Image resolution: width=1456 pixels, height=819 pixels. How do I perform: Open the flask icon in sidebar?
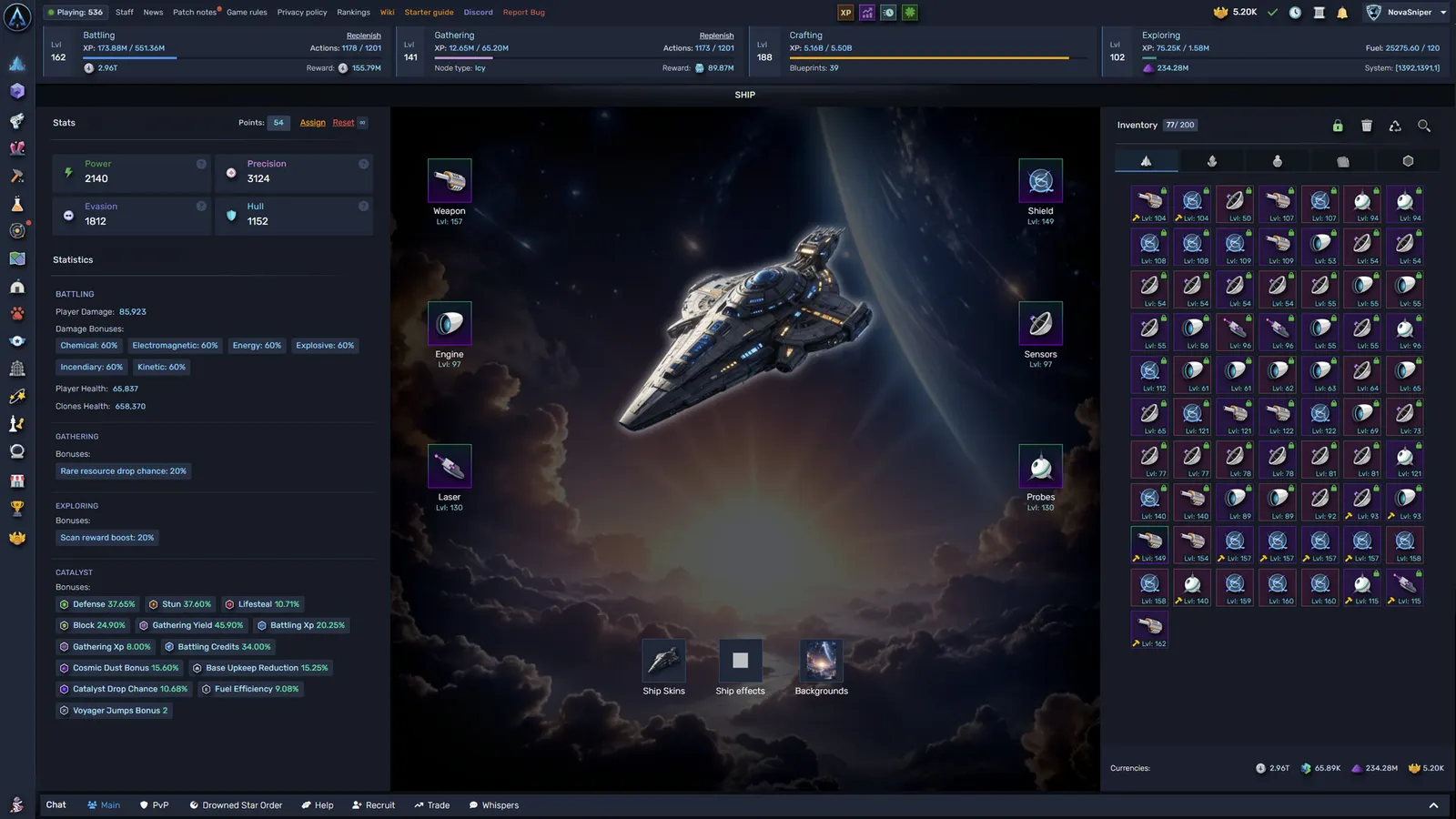17,204
